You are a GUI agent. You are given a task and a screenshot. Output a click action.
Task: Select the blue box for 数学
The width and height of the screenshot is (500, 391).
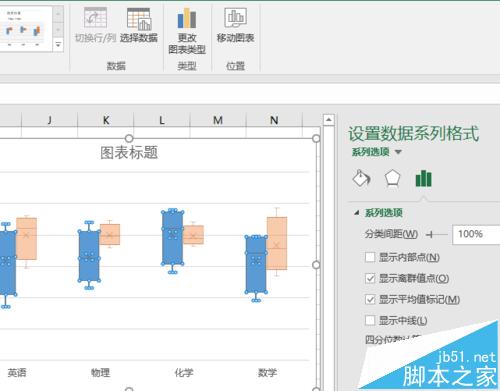pos(256,265)
